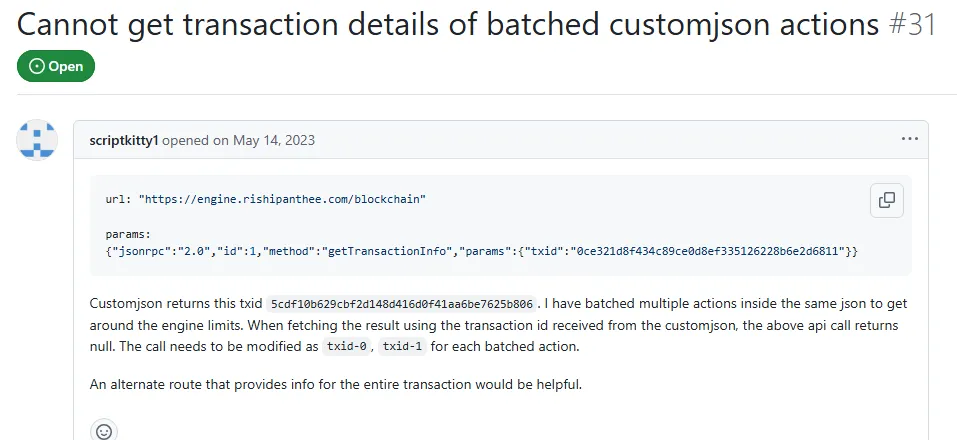This screenshot has width=957, height=440.
Task: Click scriptkitty1's profile avatar
Action: (x=37, y=140)
